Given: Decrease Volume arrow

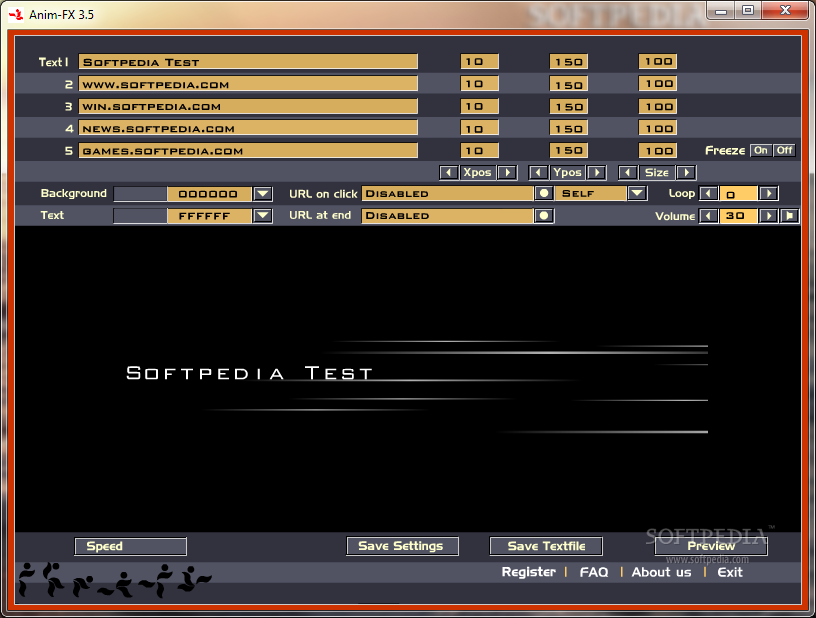Looking at the screenshot, I should coord(708,215).
